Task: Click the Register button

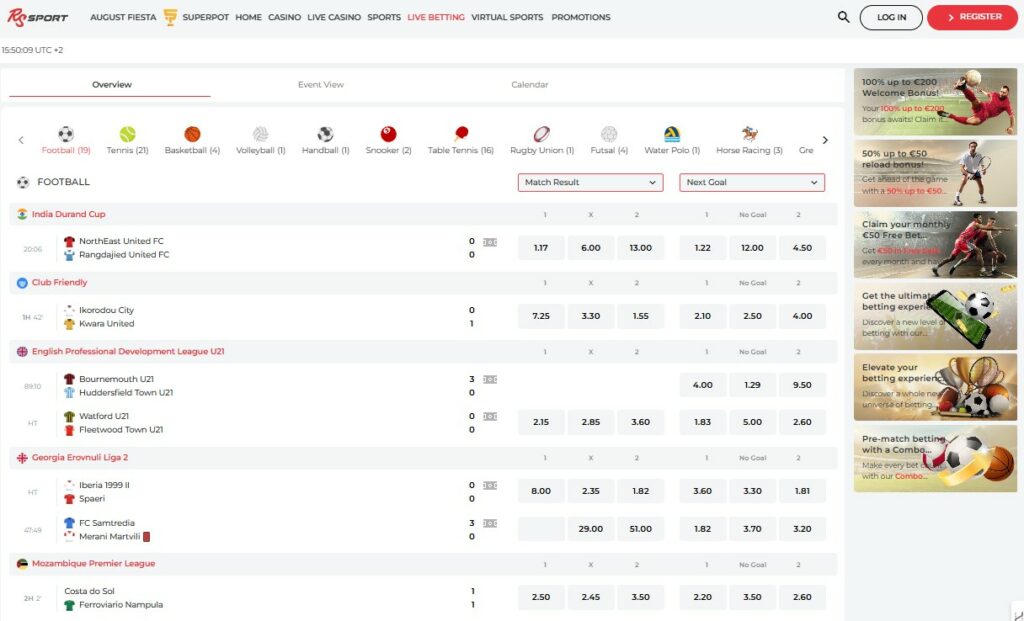Action: (972, 18)
